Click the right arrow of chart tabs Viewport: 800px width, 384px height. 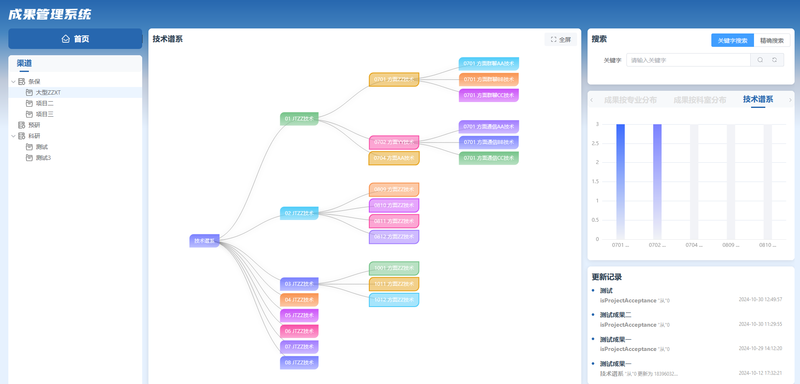[x=790, y=100]
